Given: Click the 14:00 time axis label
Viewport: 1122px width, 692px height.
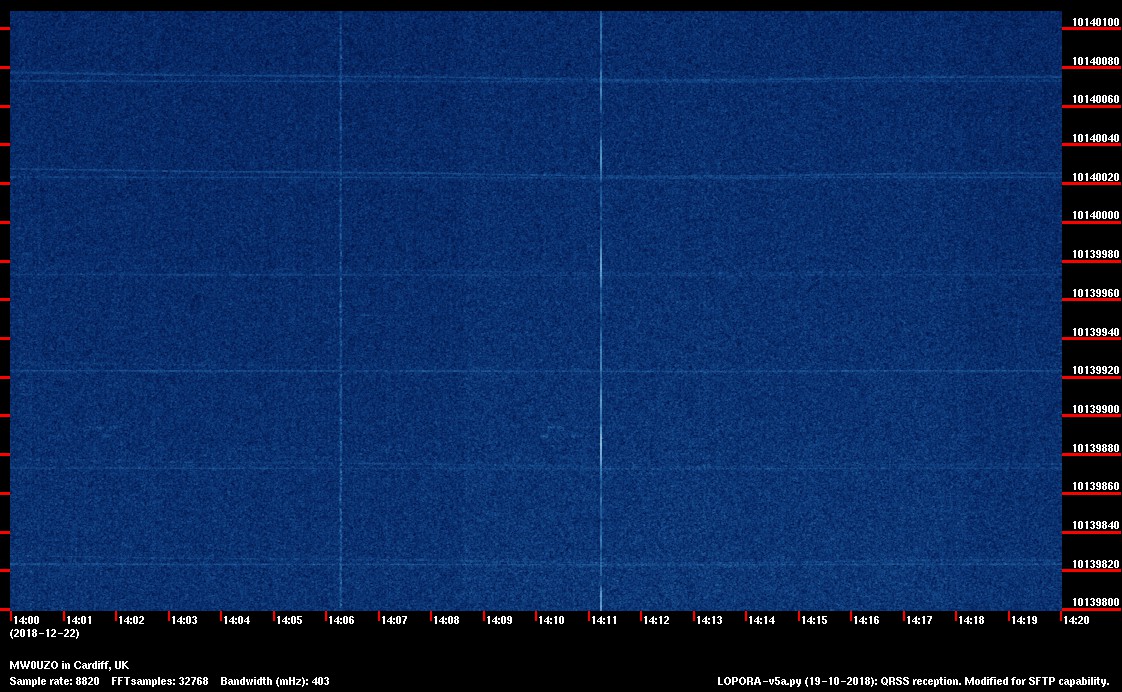Looking at the screenshot, I should click(26, 620).
